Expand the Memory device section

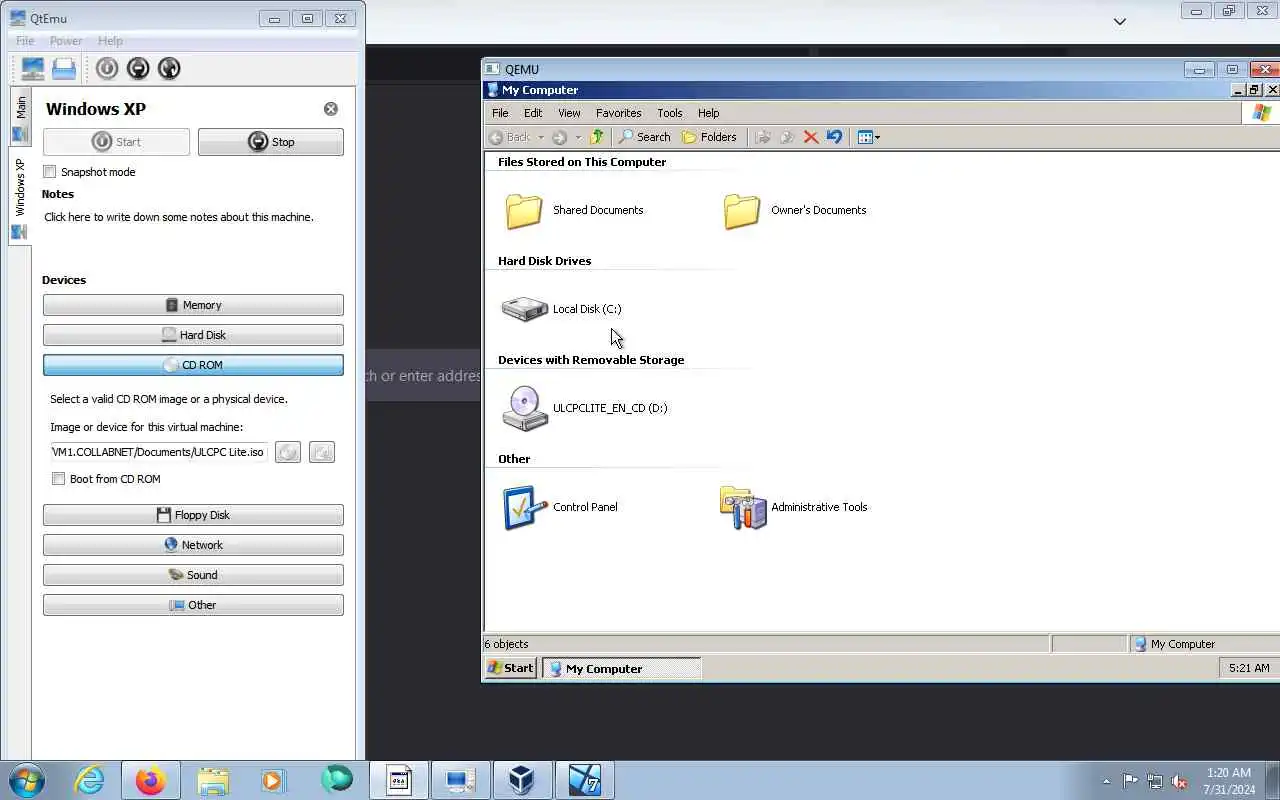click(x=193, y=305)
